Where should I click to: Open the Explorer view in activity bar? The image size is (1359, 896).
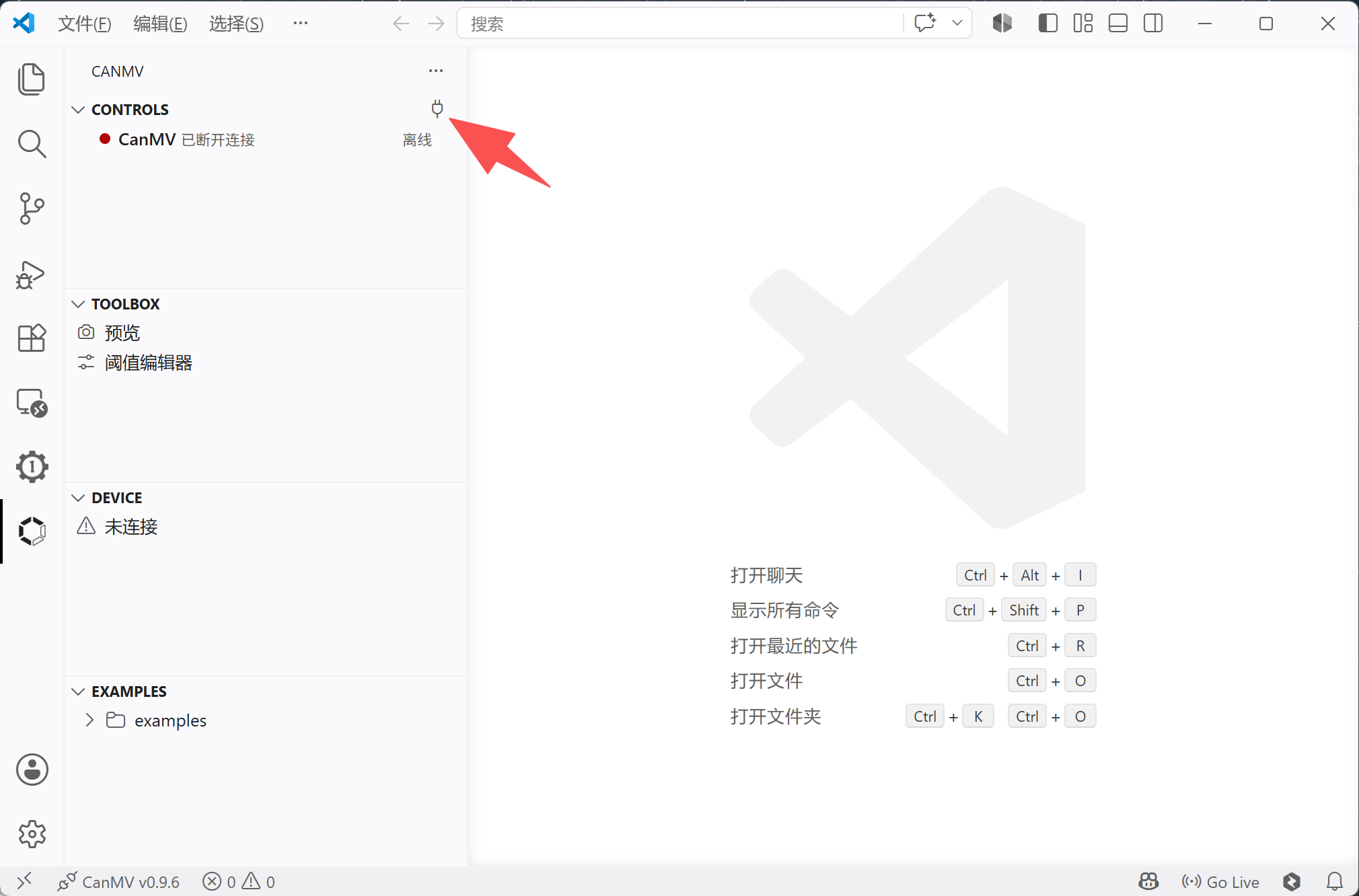(32, 79)
